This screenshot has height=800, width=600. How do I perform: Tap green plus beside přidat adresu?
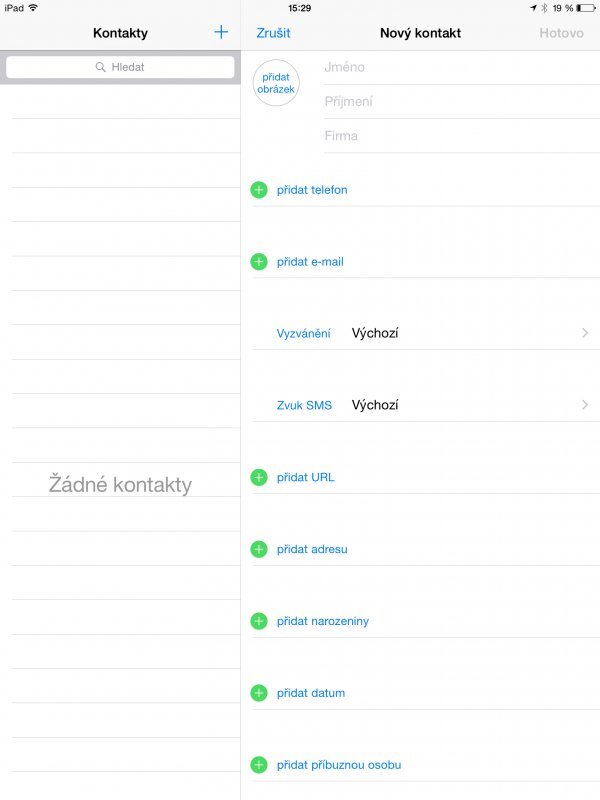[259, 550]
